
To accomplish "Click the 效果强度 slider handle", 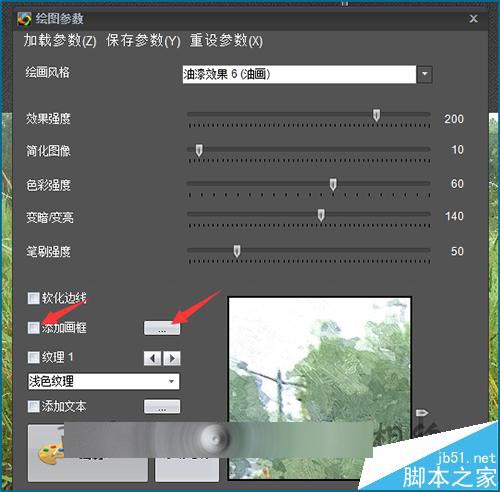I will pyautogui.click(x=376, y=115).
